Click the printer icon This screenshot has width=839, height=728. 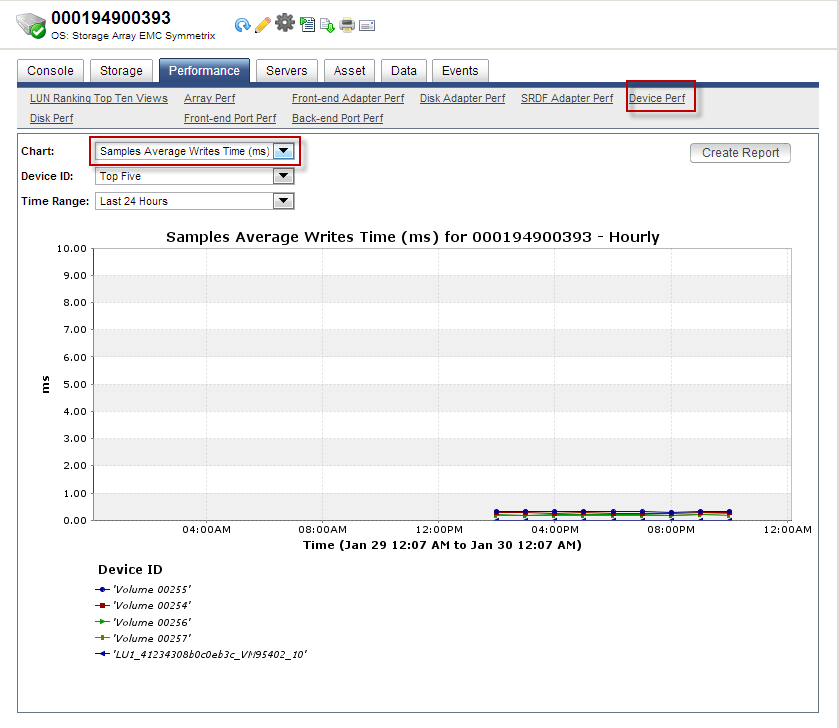click(347, 25)
